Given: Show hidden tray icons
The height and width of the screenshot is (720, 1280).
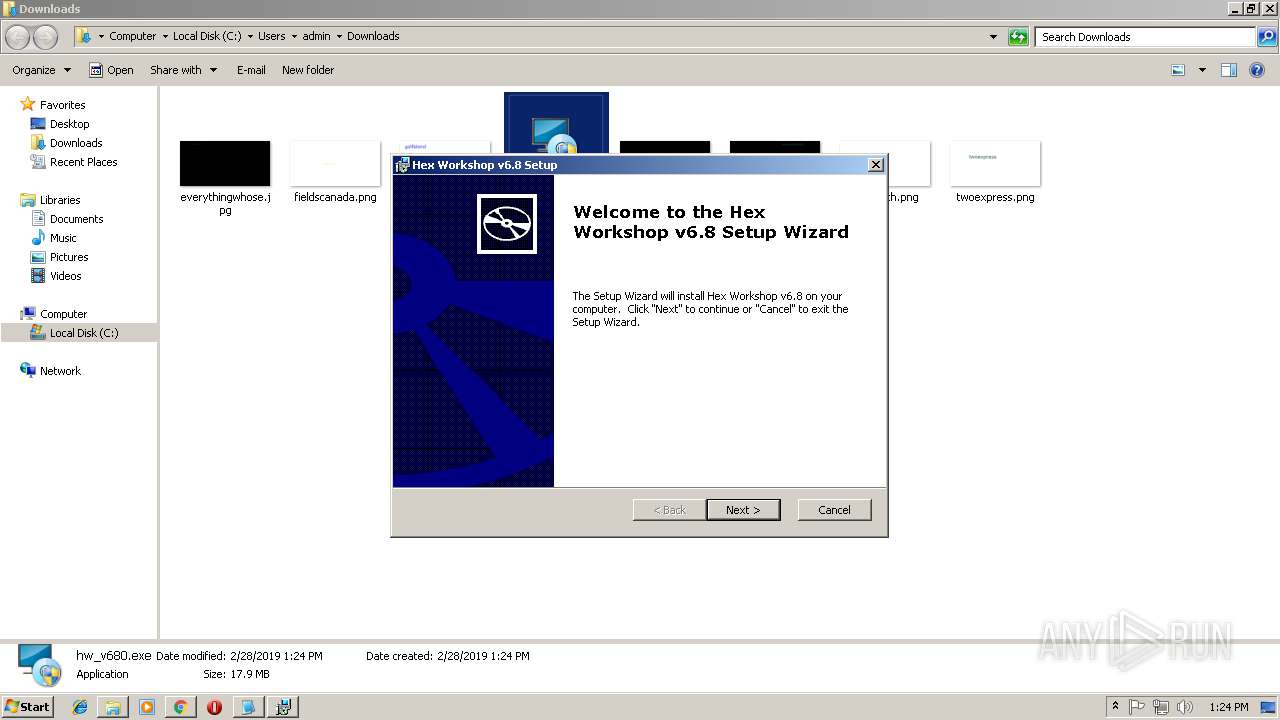Looking at the screenshot, I should 1115,706.
